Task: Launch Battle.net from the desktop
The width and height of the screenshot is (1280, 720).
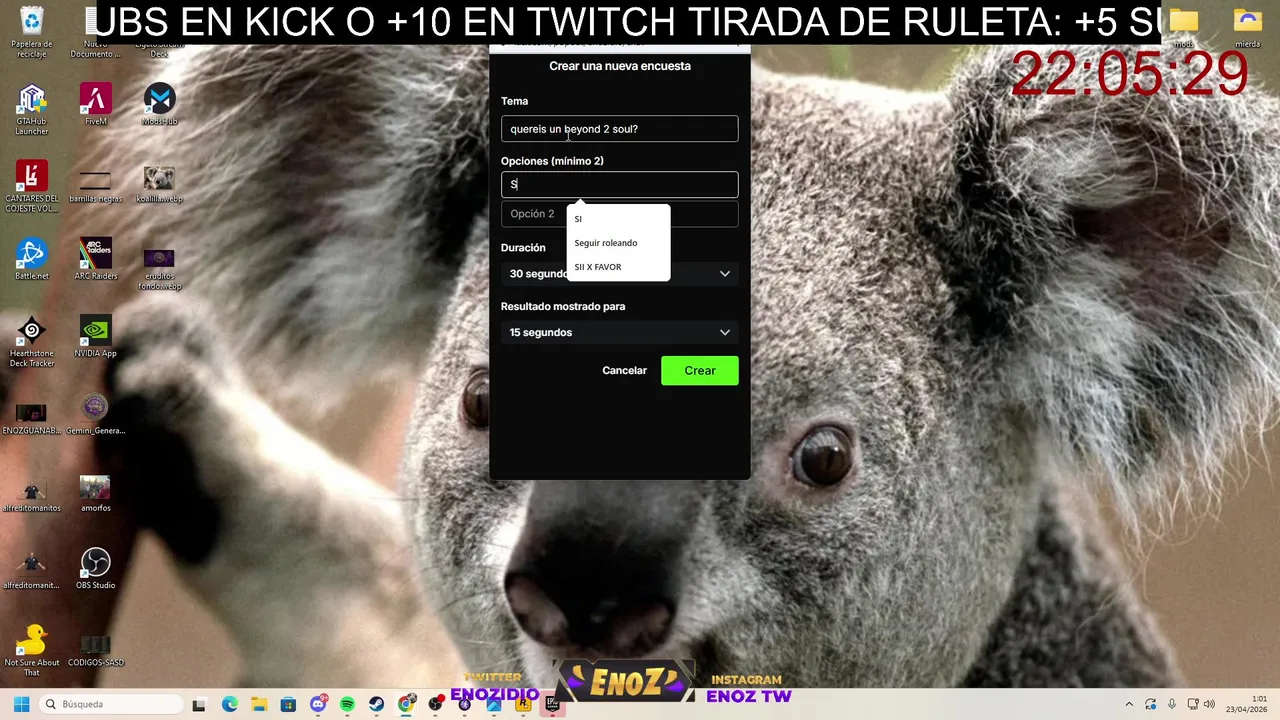Action: [32, 260]
